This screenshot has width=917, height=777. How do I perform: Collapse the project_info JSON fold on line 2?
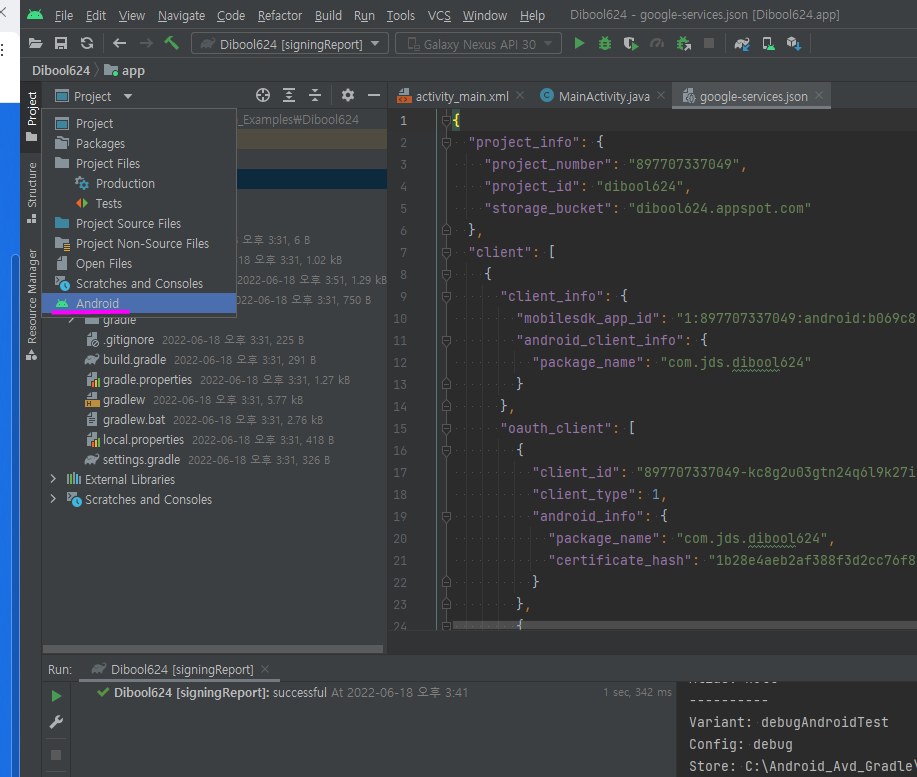click(446, 143)
